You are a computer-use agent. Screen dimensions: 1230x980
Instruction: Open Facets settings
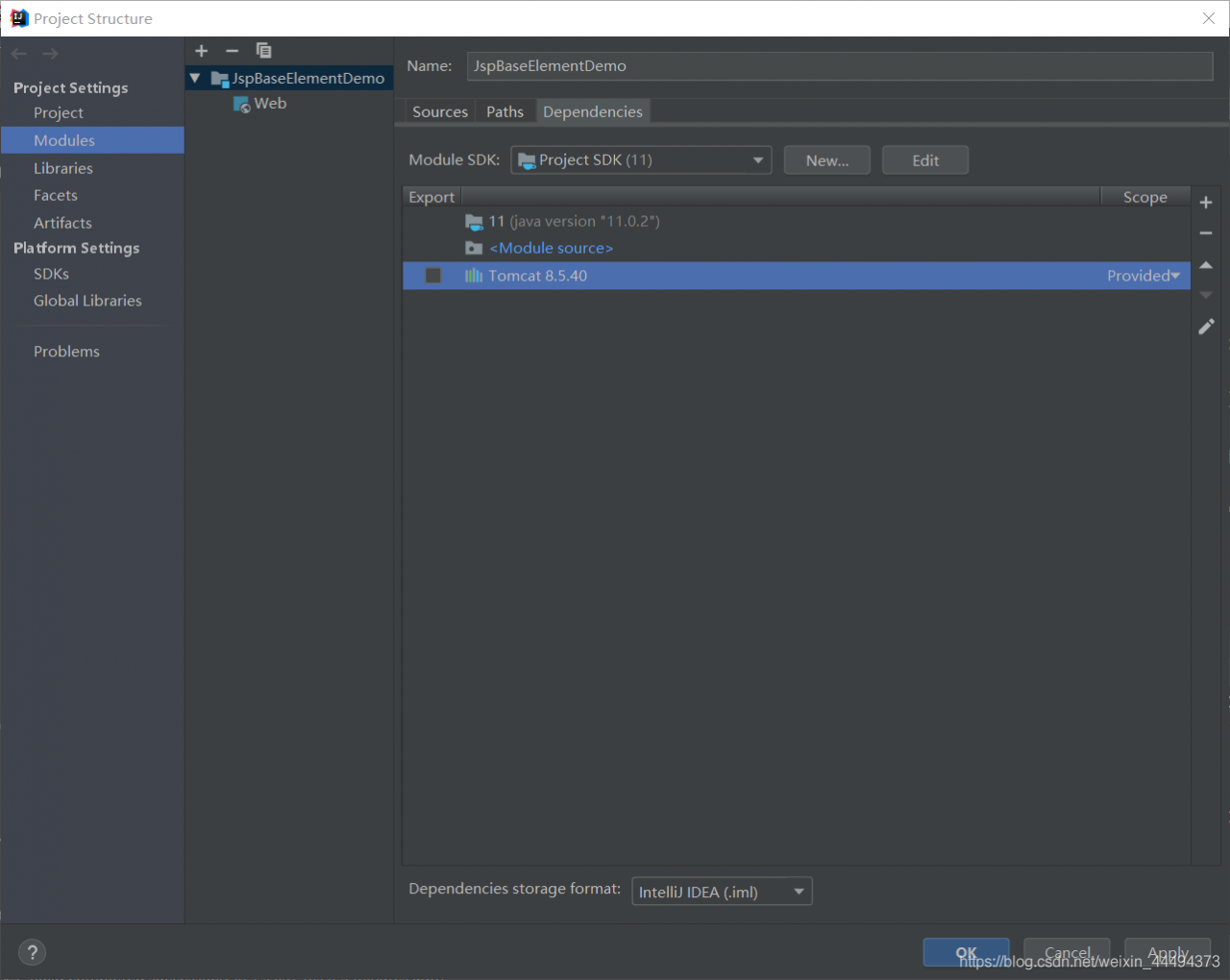[56, 195]
